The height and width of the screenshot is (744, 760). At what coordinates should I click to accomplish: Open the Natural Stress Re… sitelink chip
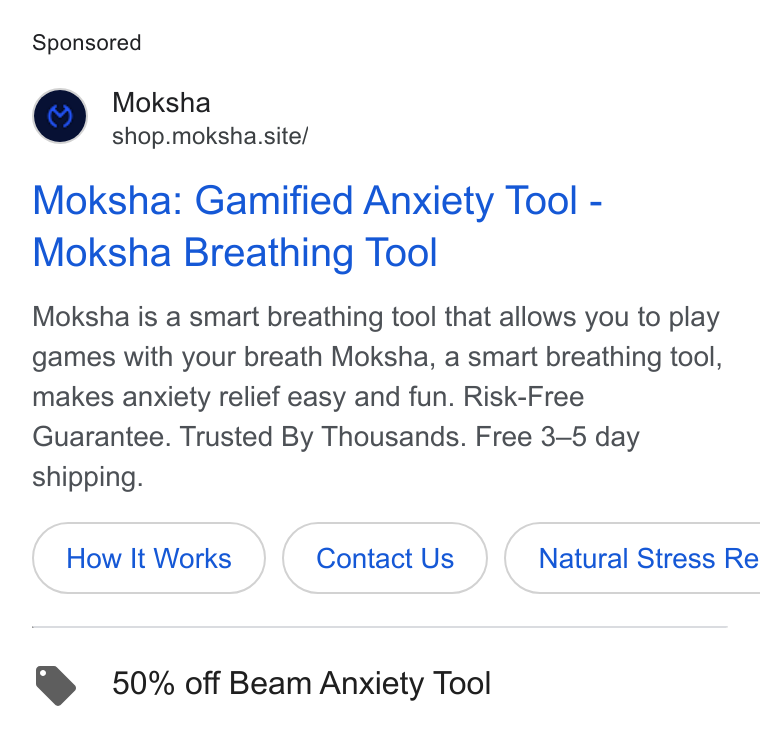633,558
